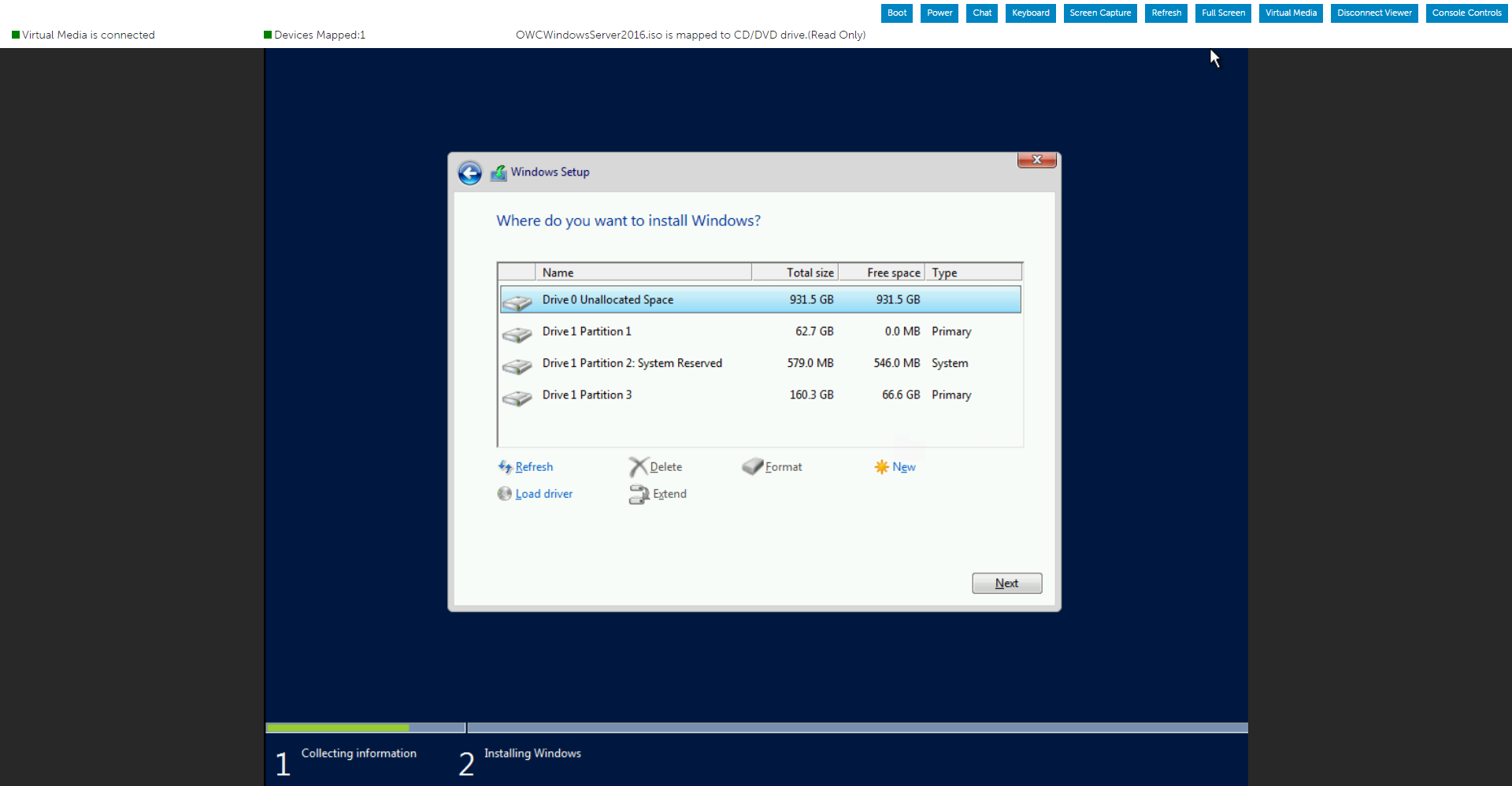
Task: Click the 931.5 GB total size cell
Action: click(811, 300)
